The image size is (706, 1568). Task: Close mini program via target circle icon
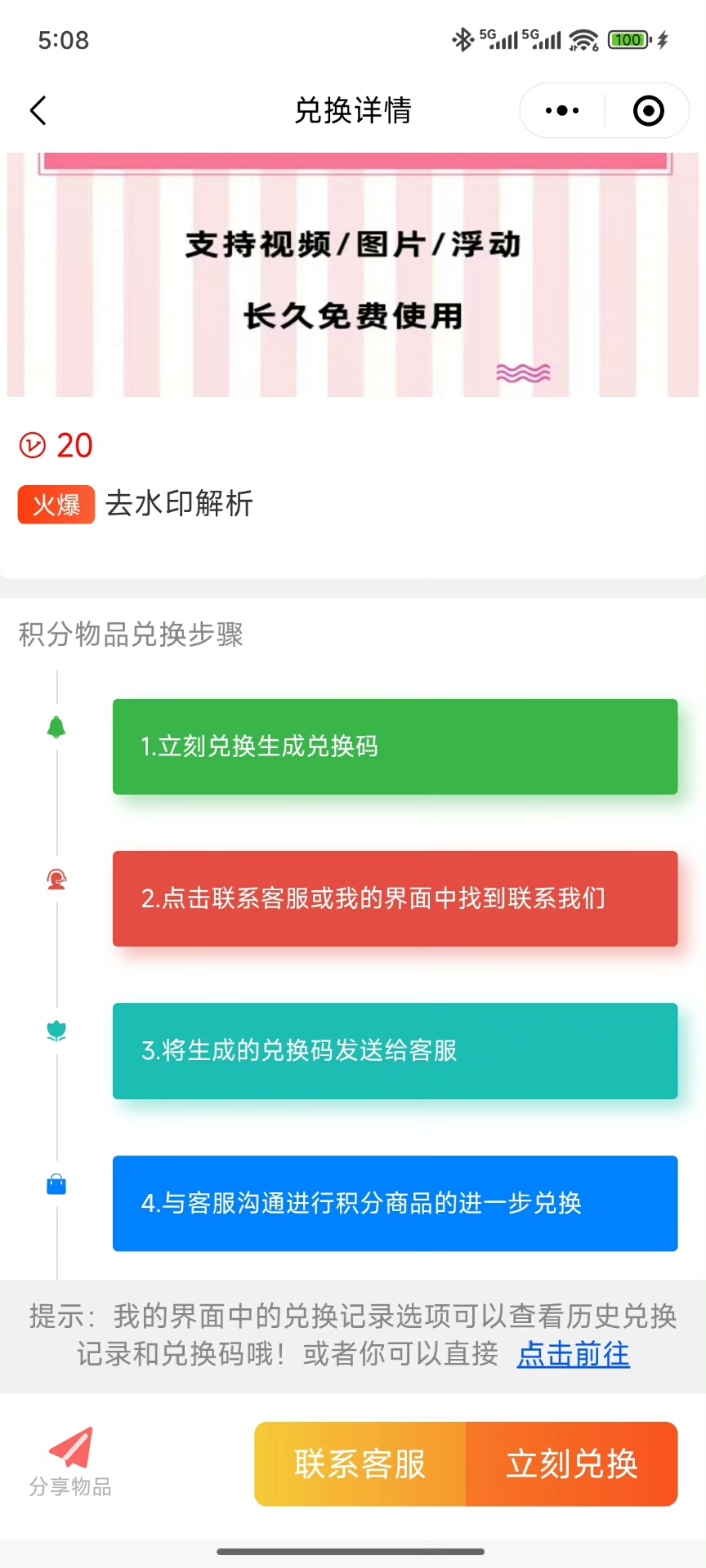(648, 110)
